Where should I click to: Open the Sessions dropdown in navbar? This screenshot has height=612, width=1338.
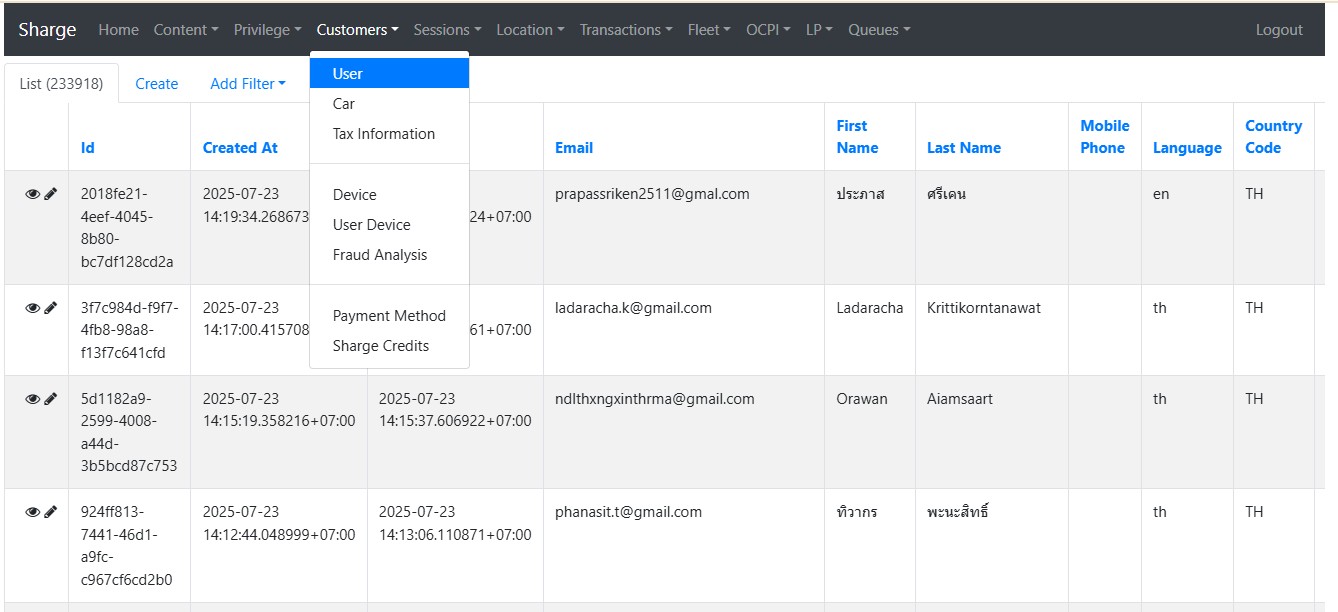click(x=447, y=30)
